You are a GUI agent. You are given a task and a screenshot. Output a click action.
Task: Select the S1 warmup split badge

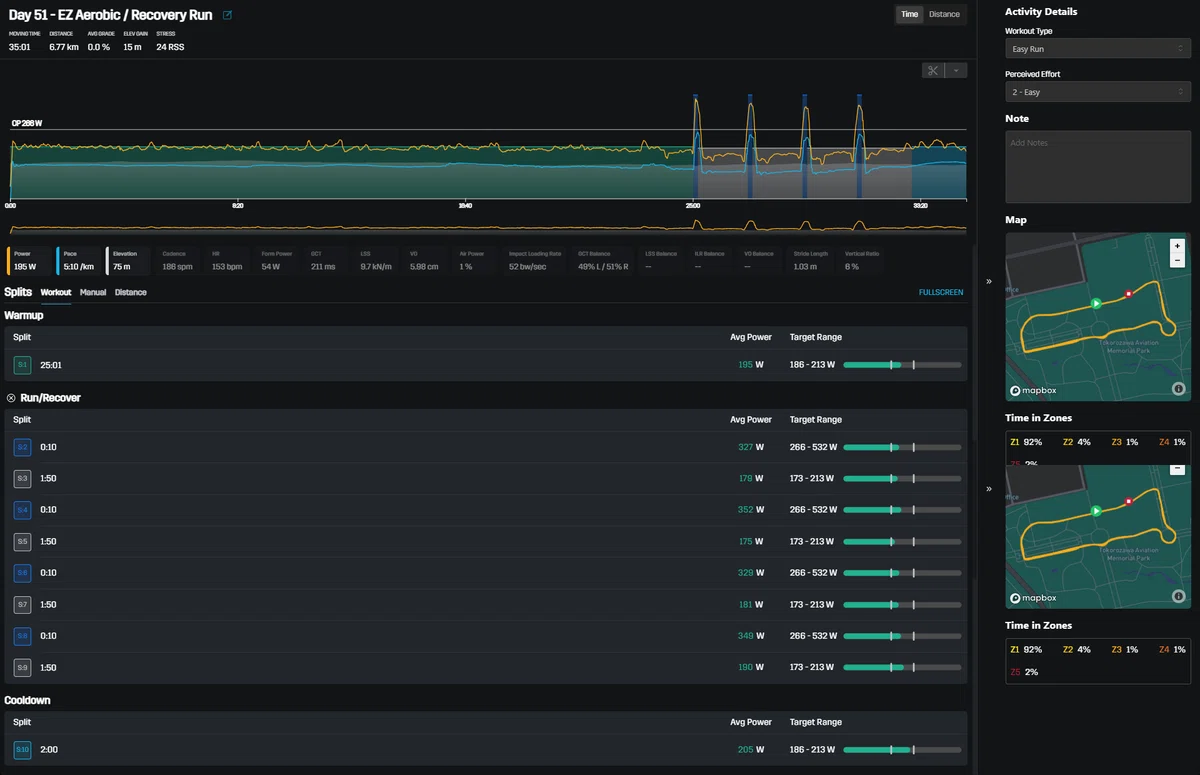point(22,365)
